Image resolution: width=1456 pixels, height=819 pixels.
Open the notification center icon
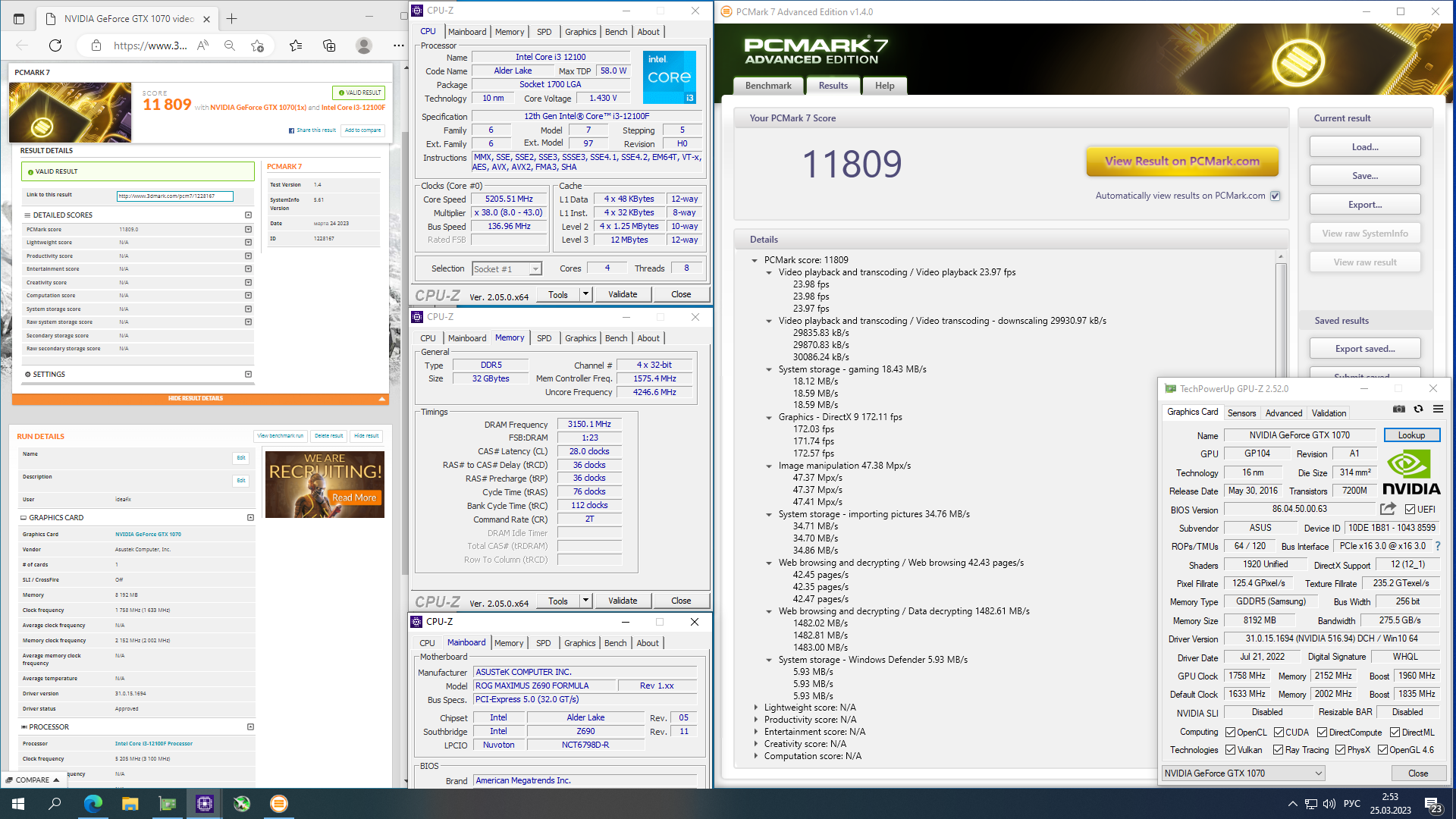(x=1433, y=805)
